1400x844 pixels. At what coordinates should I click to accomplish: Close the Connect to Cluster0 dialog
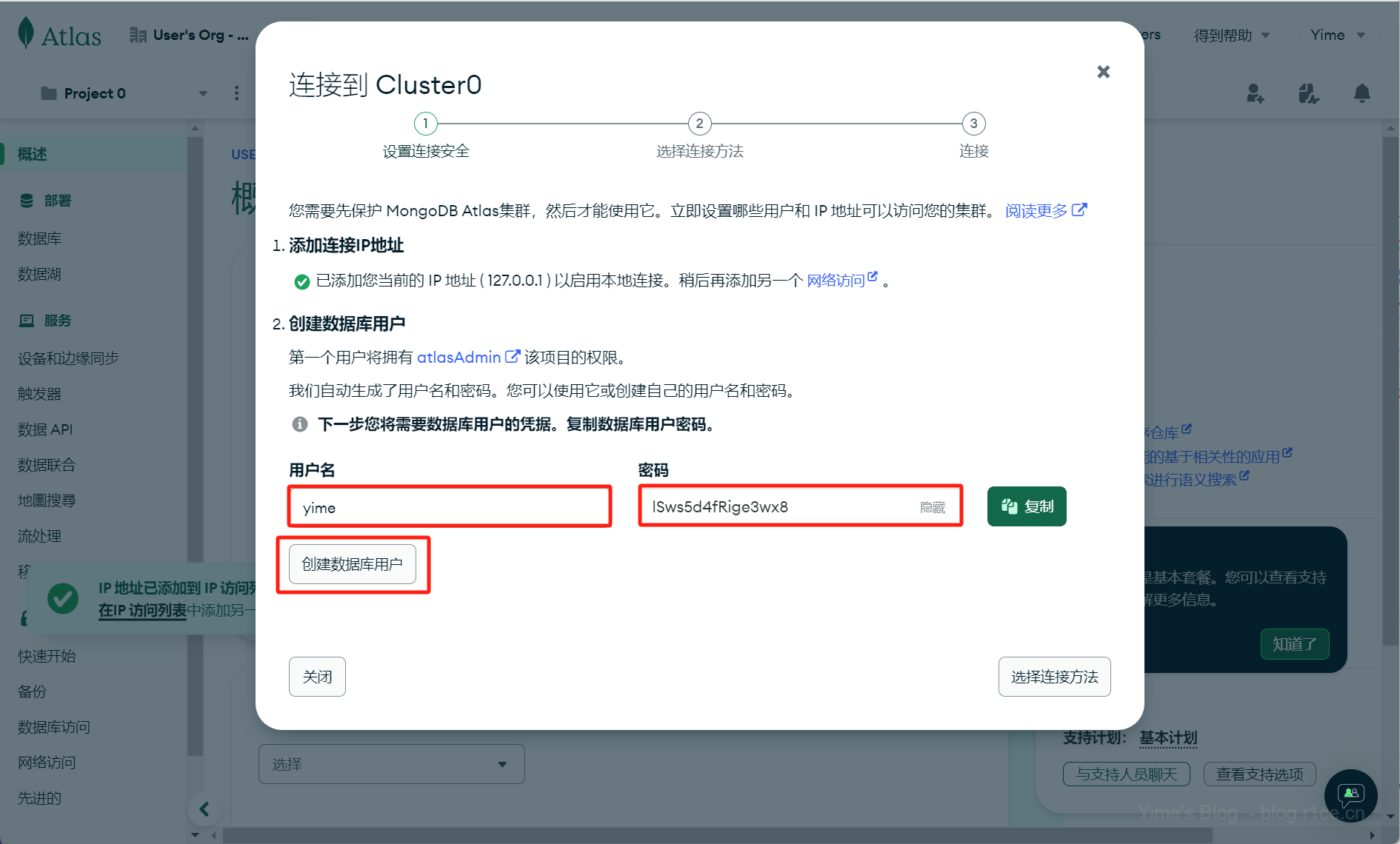pos(1103,72)
